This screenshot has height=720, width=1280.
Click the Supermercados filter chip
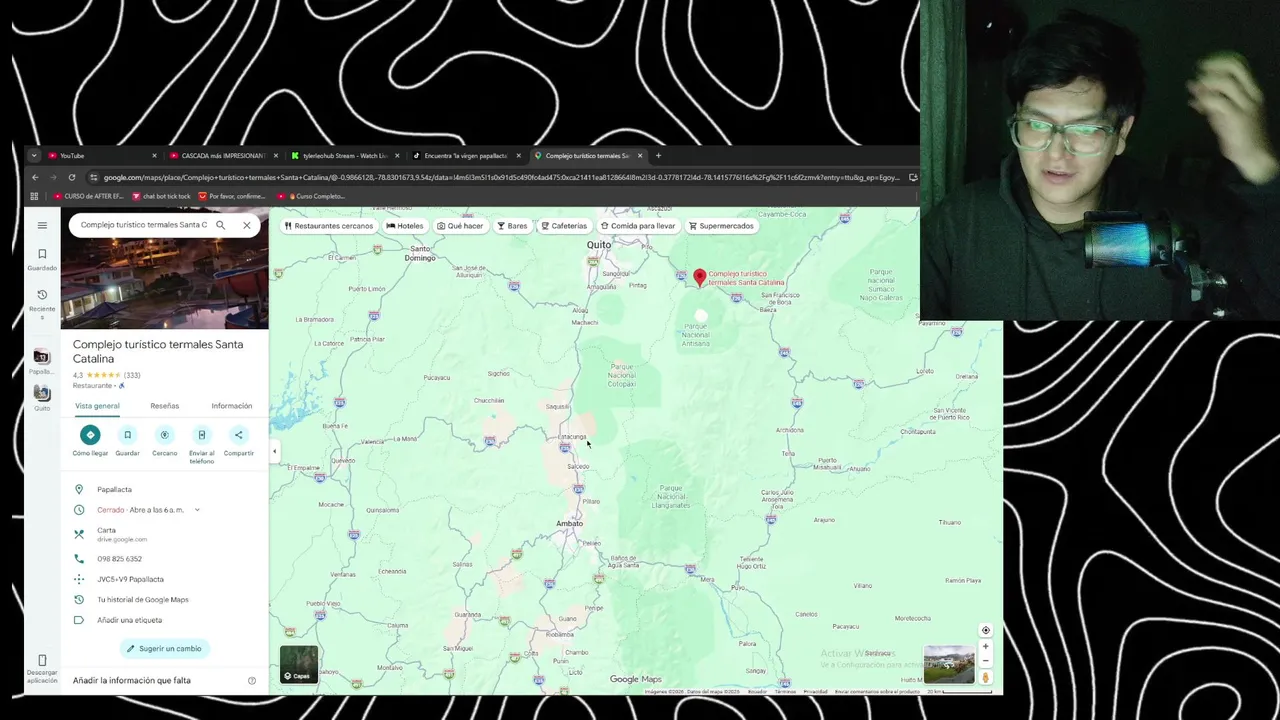click(x=721, y=226)
